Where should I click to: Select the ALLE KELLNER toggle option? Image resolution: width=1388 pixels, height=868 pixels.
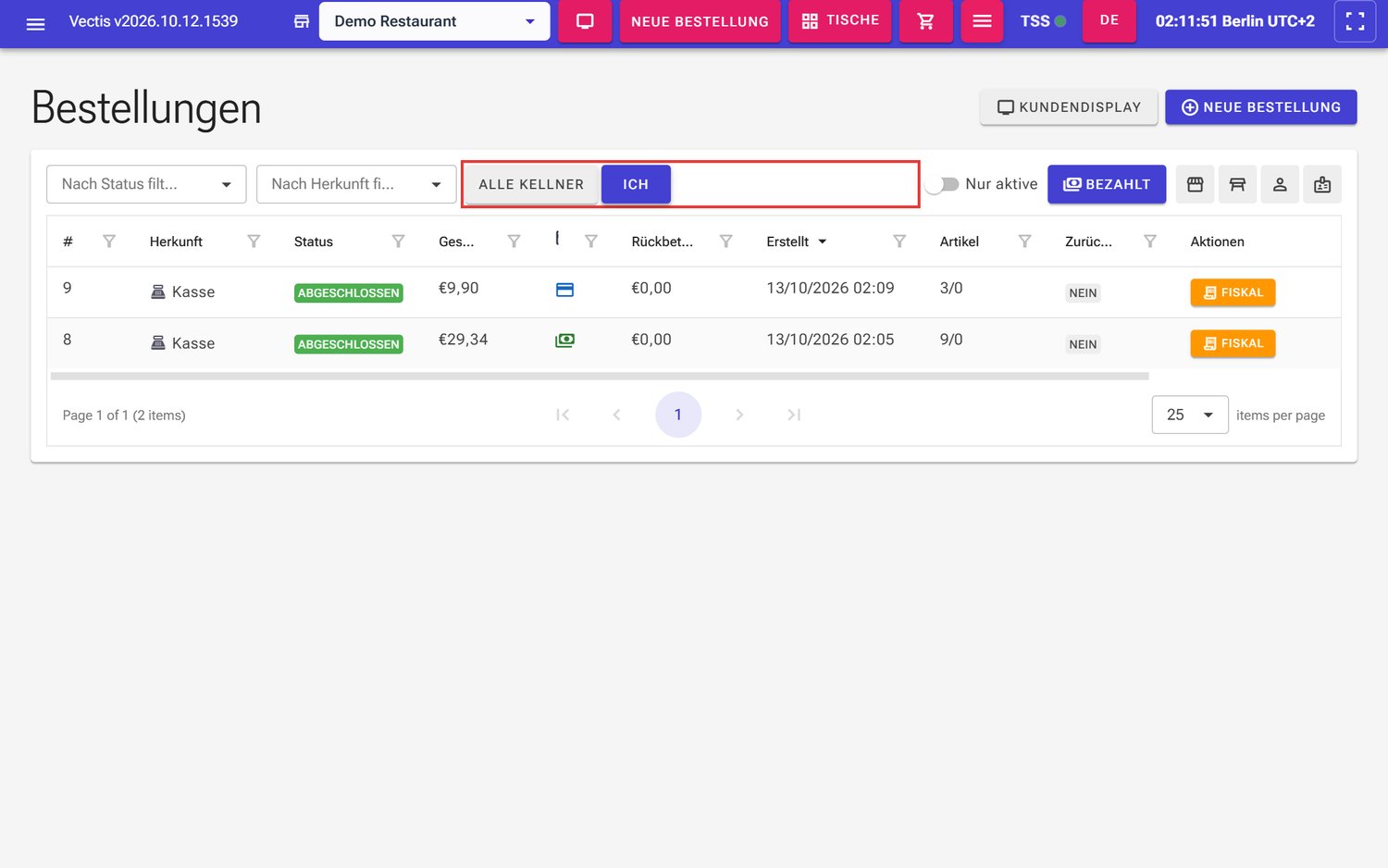[x=531, y=184]
